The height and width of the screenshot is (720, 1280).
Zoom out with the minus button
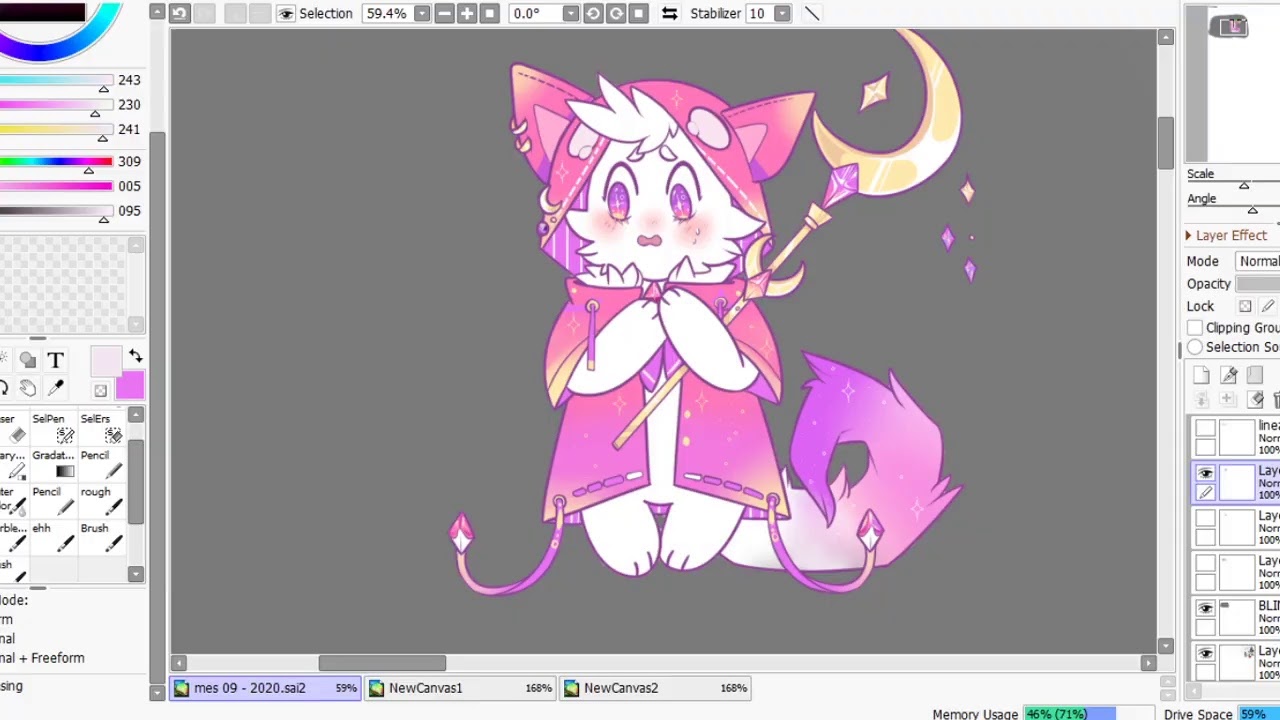click(444, 13)
